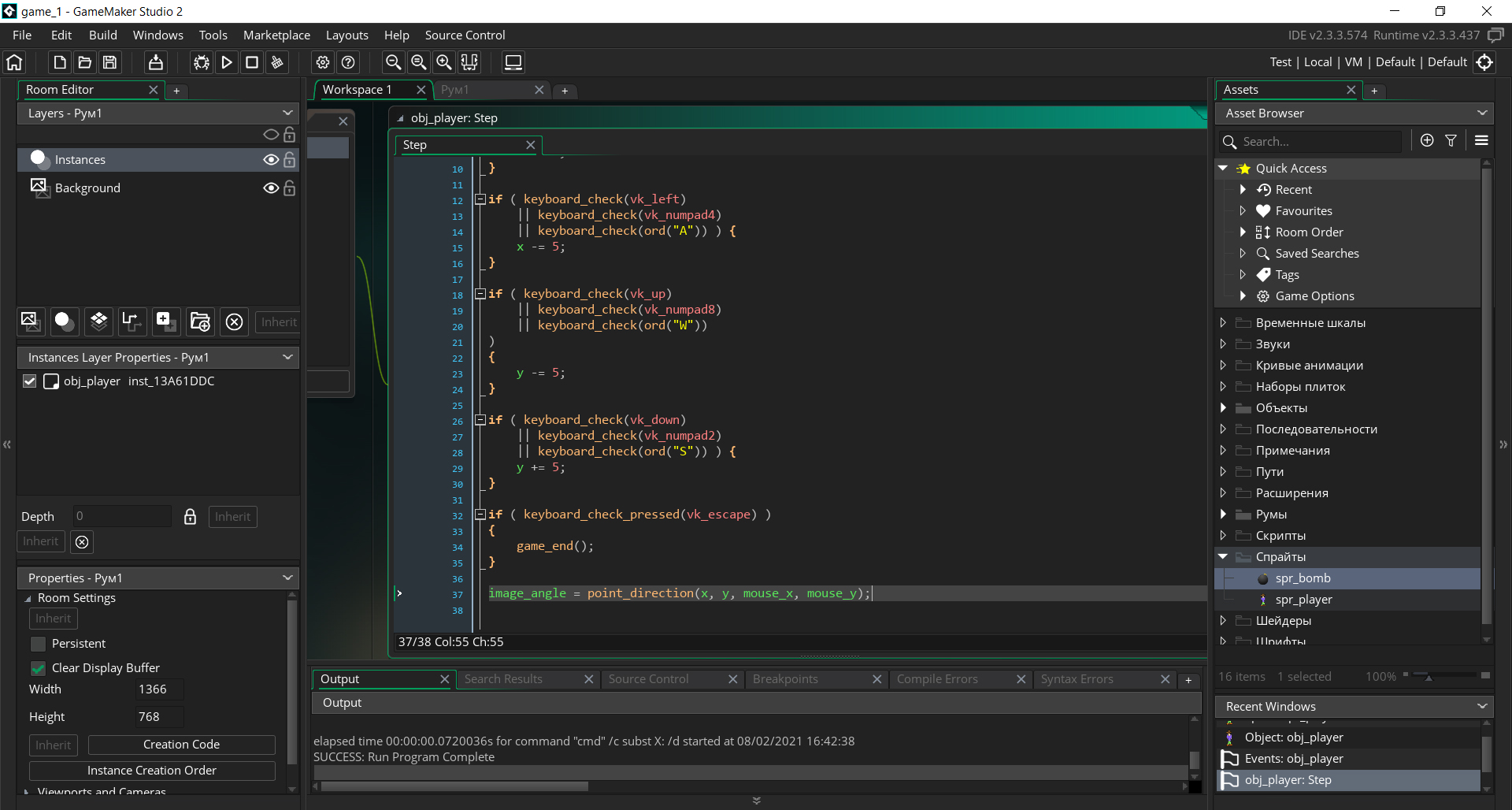The width and height of the screenshot is (1512, 810).
Task: Lock the Background layer padlock
Action: click(x=289, y=188)
